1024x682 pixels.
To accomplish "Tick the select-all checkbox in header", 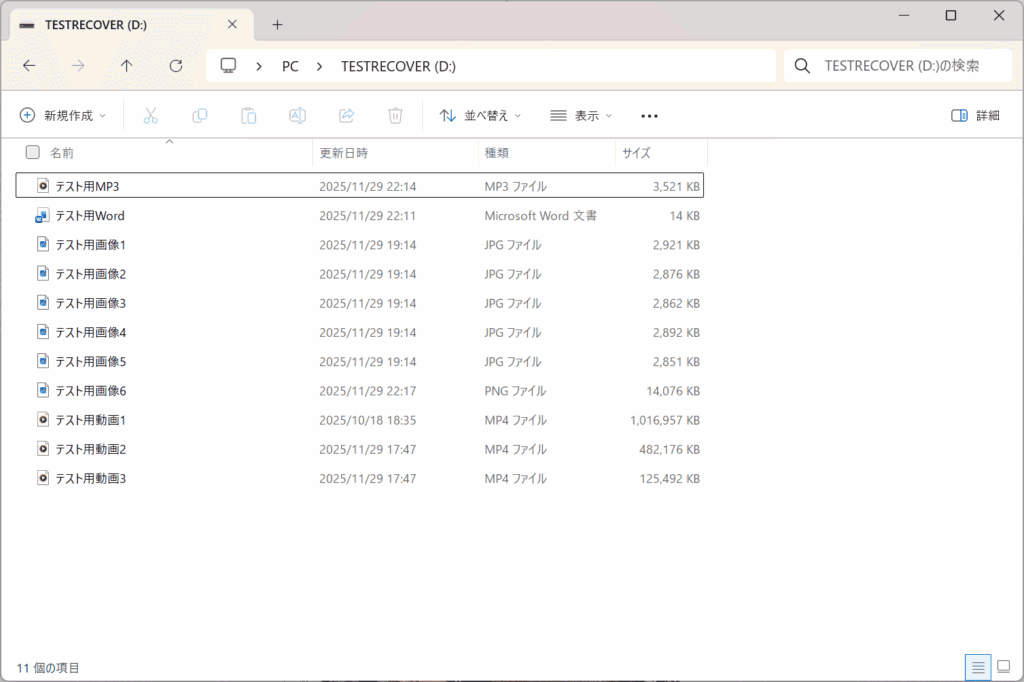I will pyautogui.click(x=33, y=153).
